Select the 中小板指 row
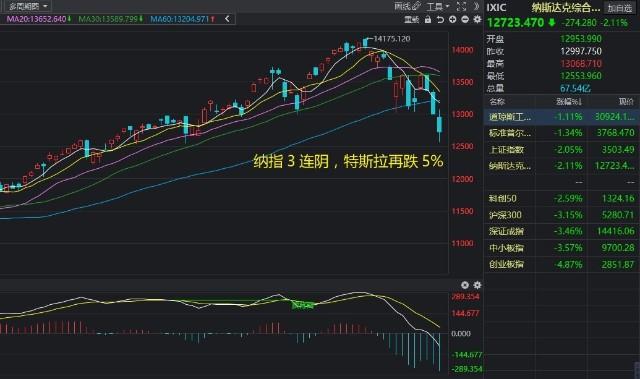 (562, 248)
